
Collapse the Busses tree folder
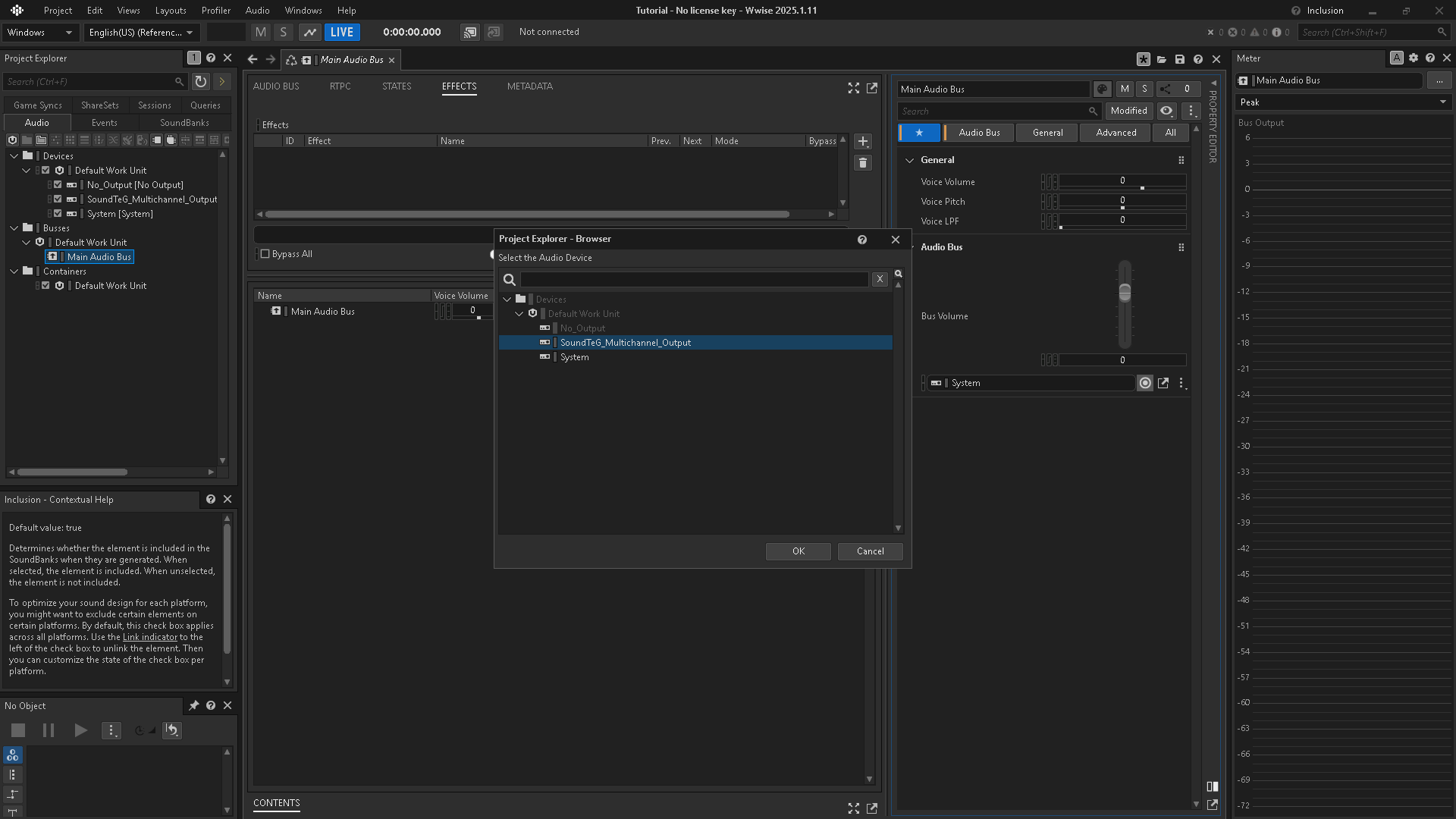coord(14,228)
